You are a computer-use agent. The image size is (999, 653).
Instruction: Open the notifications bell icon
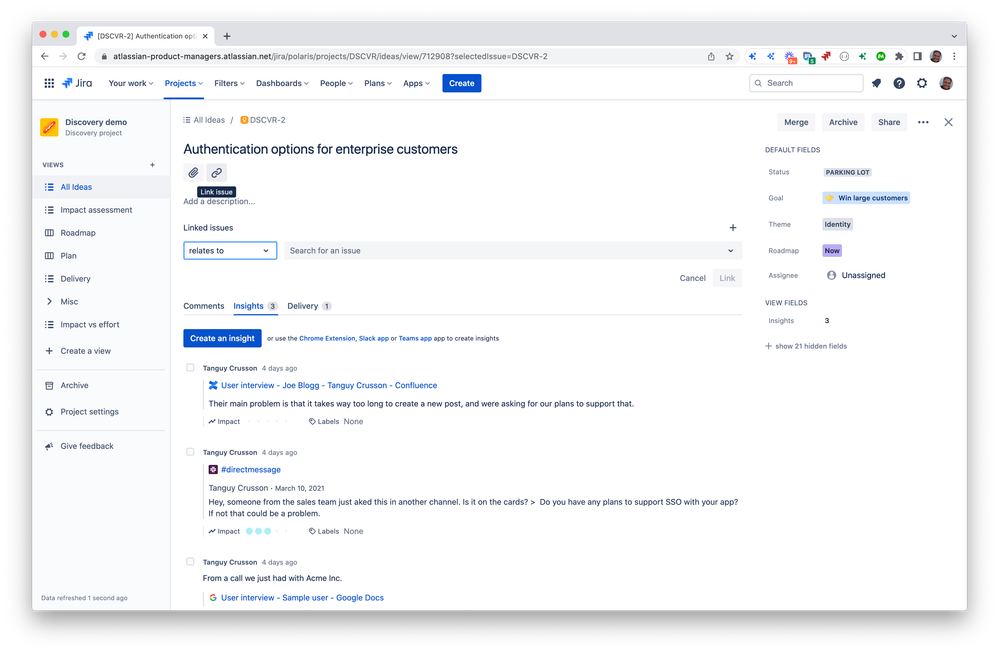(877, 83)
